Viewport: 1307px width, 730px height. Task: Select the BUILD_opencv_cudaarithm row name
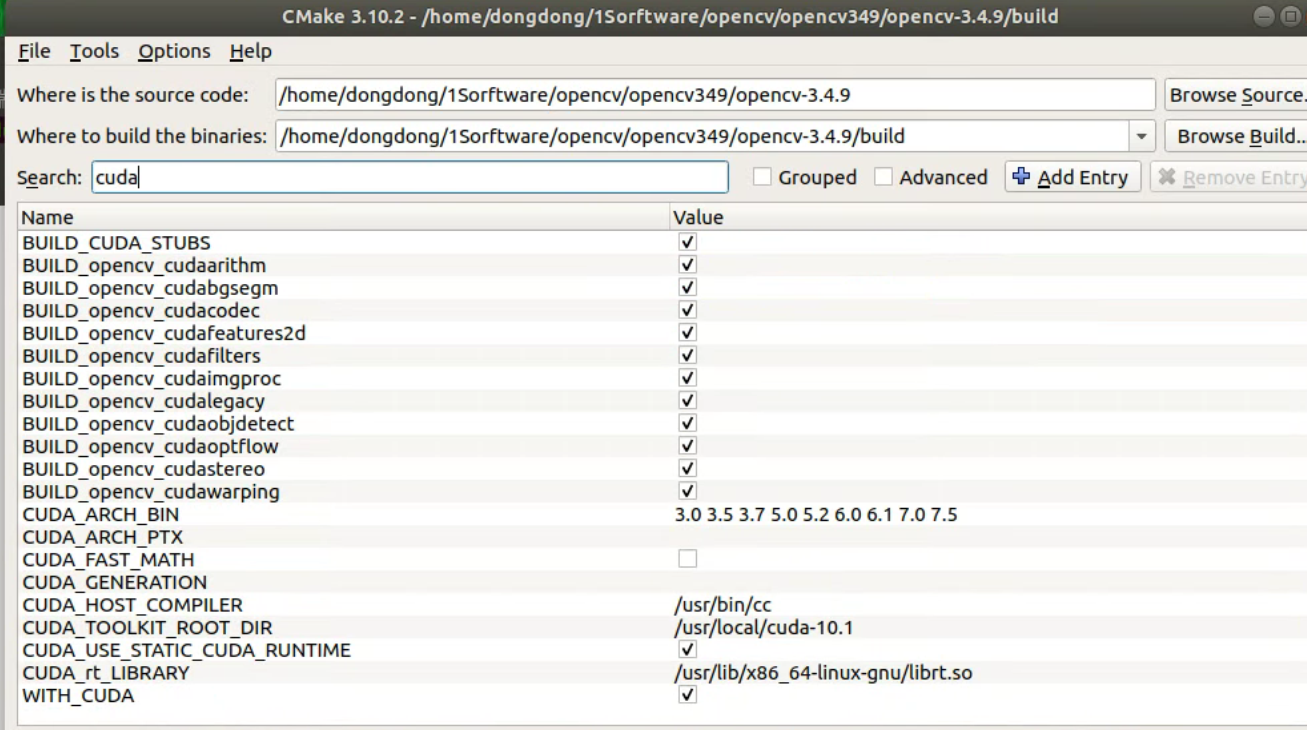[x=144, y=265]
